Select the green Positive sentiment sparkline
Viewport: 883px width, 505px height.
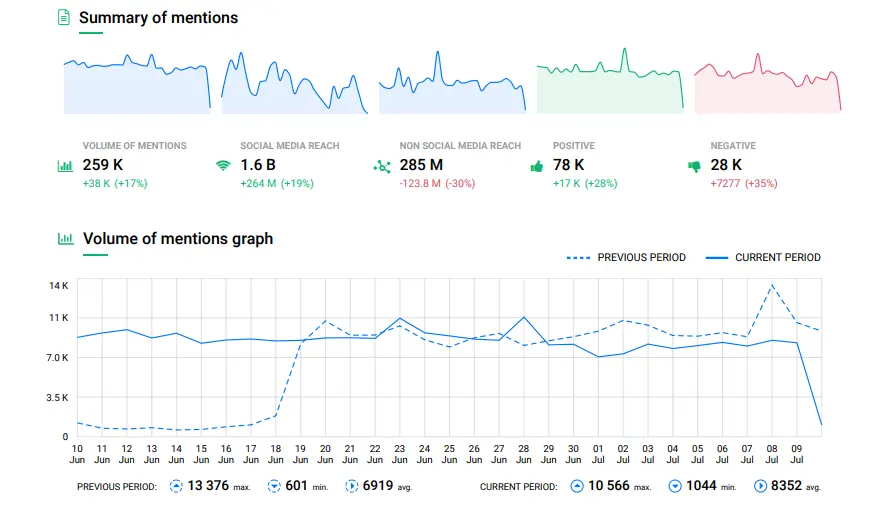[x=610, y=84]
